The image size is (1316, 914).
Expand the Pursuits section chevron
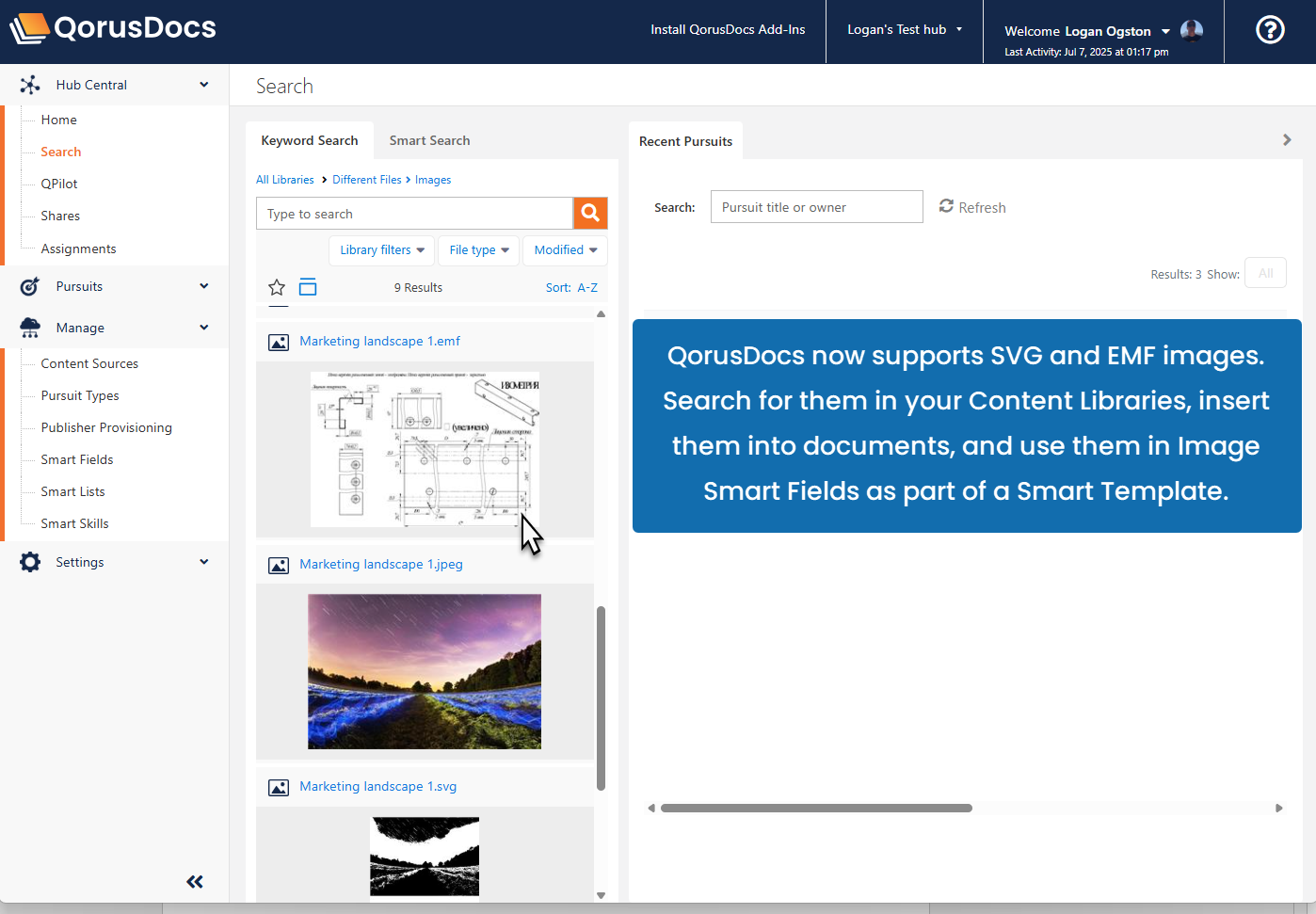point(204,286)
